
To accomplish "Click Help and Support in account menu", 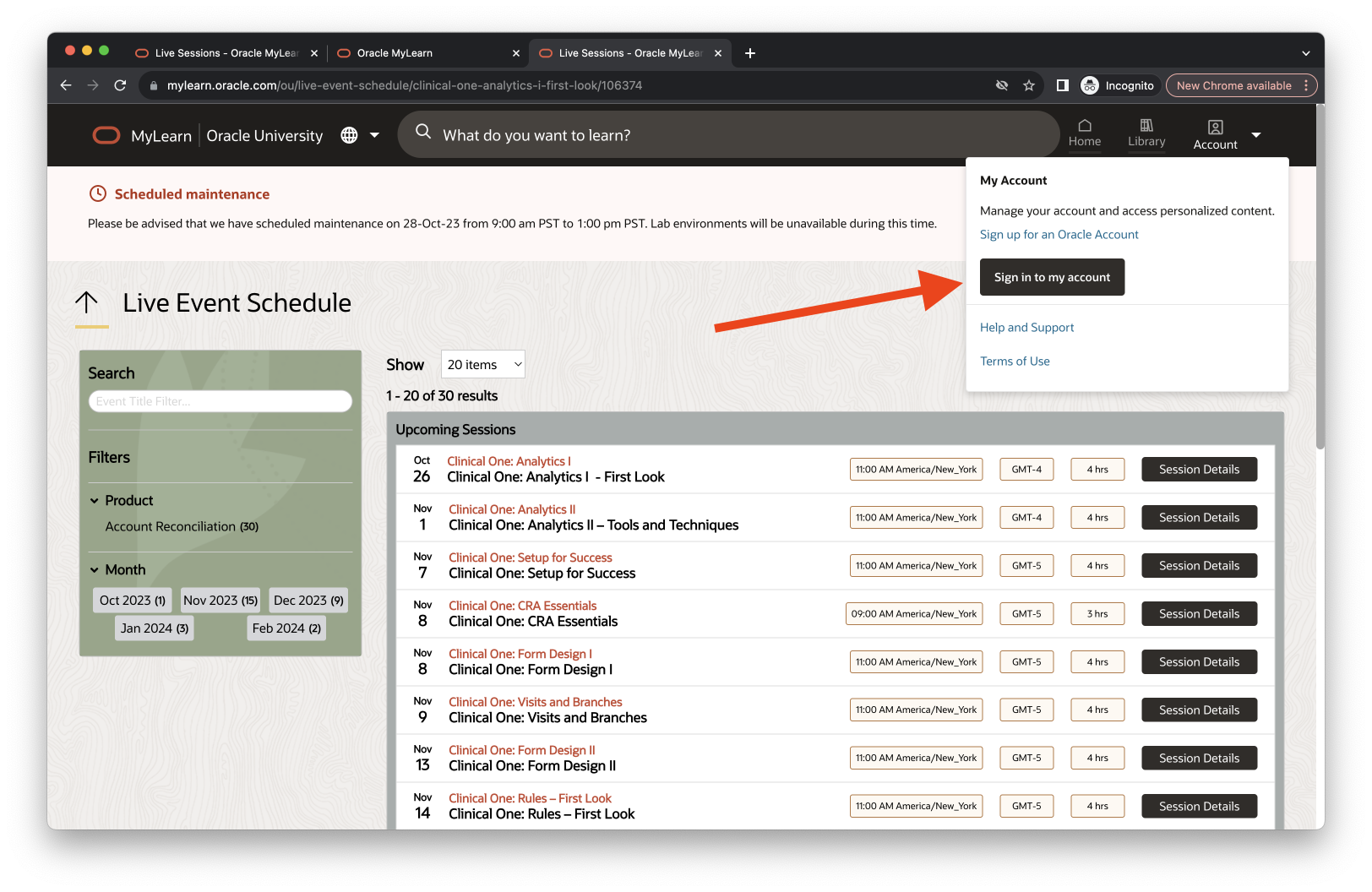I will click(x=1026, y=328).
